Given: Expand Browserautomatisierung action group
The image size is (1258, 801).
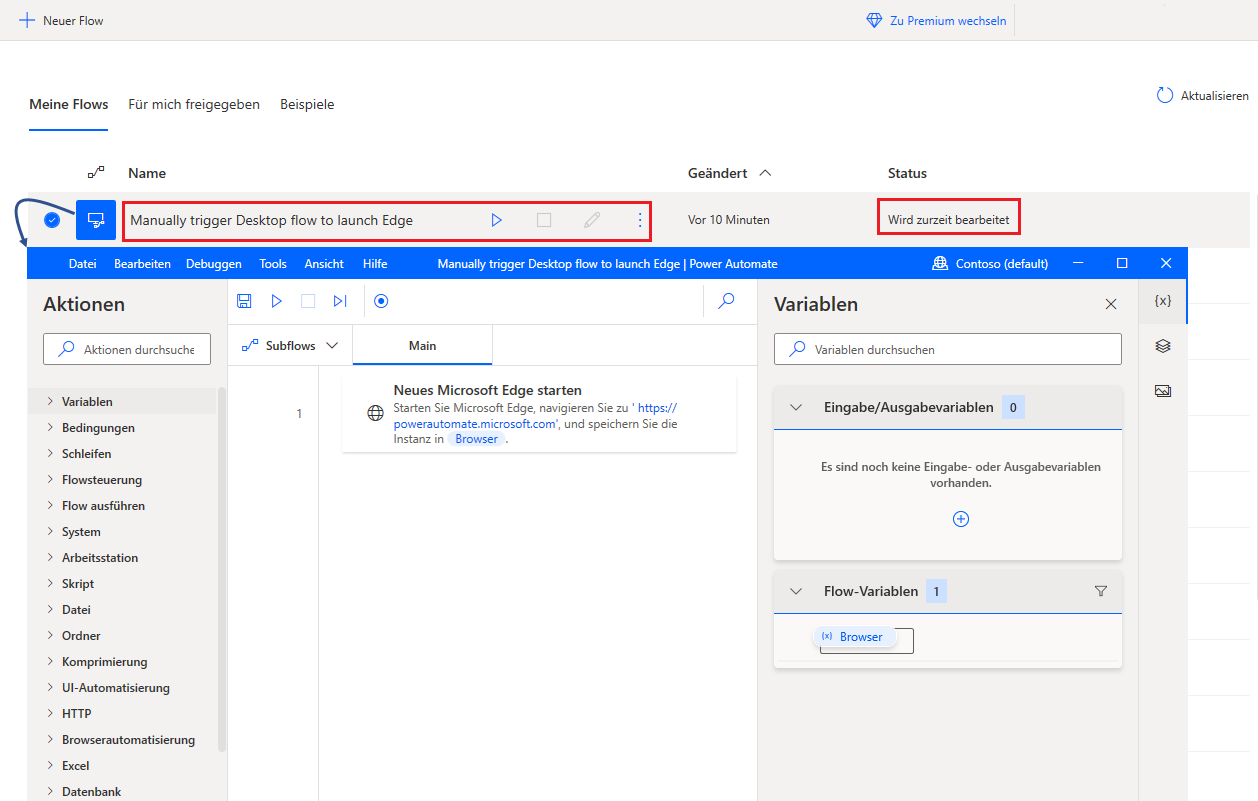Looking at the screenshot, I should point(122,740).
